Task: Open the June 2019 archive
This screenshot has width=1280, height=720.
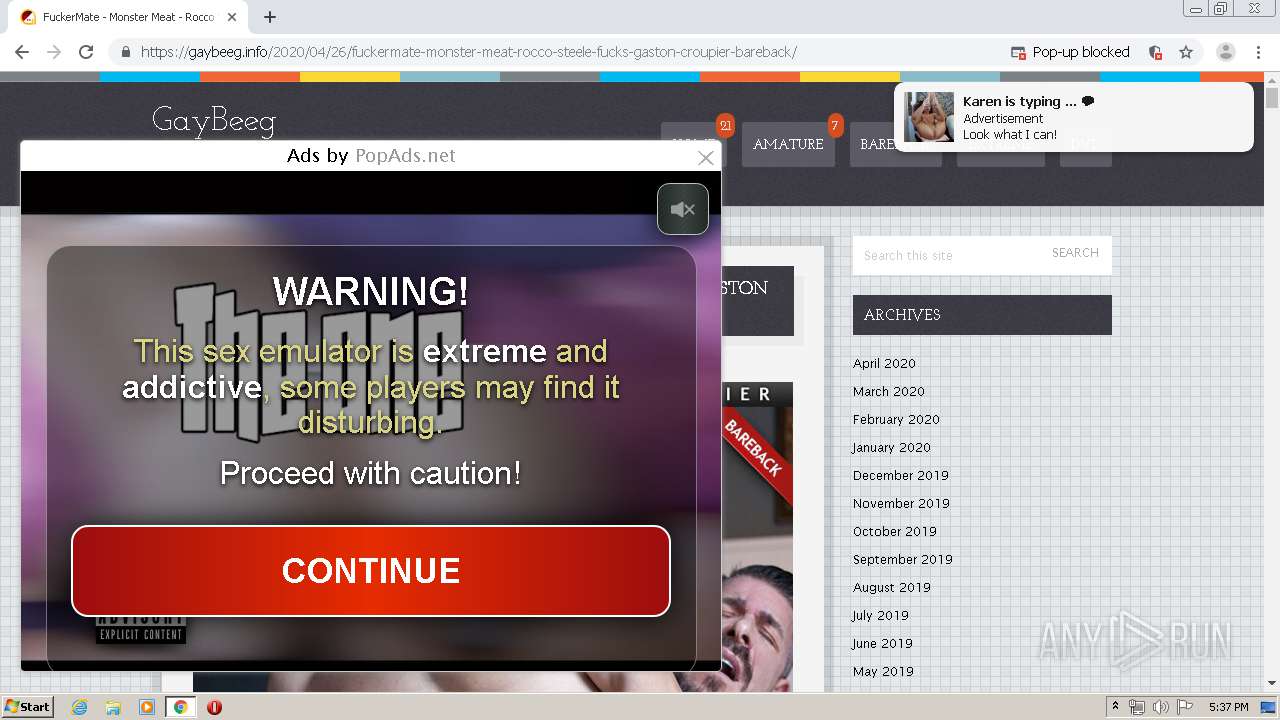Action: coord(883,643)
